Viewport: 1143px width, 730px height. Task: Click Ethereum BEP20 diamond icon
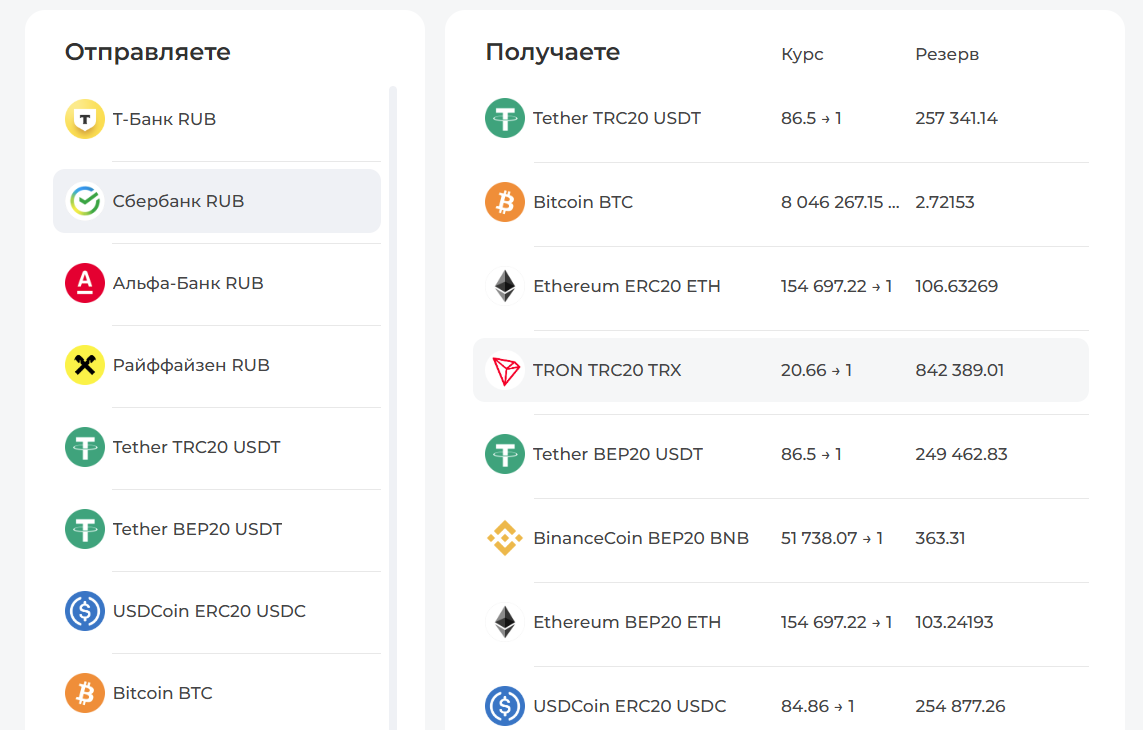[x=505, y=622]
